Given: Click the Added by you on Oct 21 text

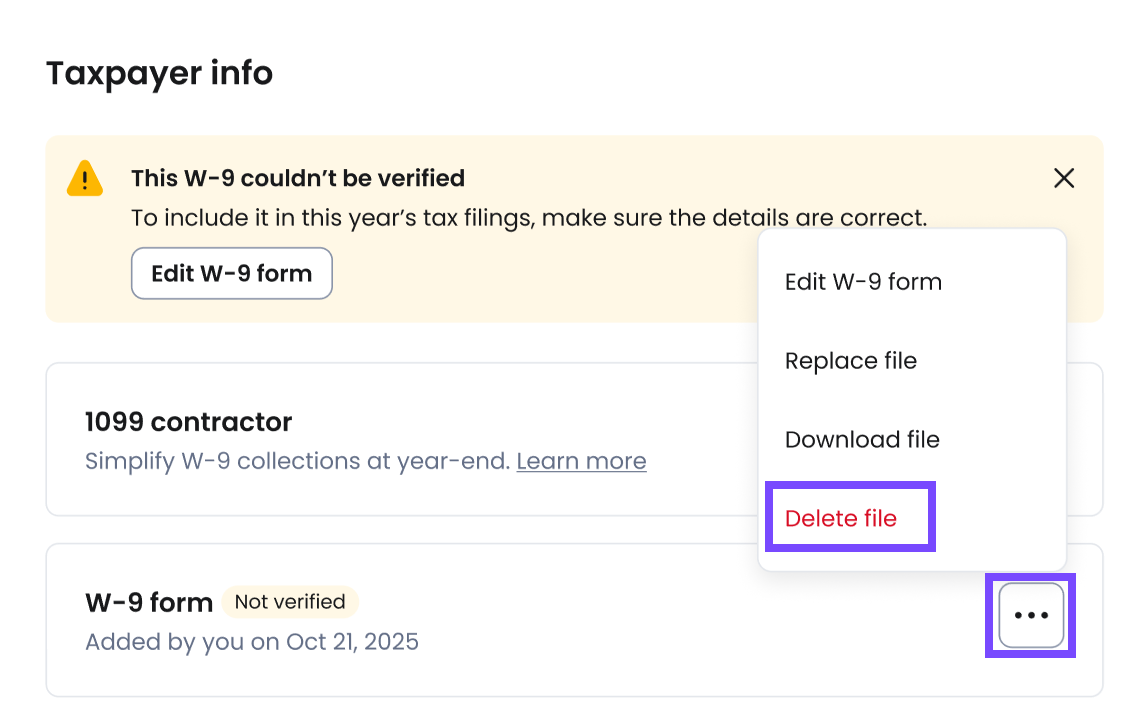Looking at the screenshot, I should click(252, 642).
